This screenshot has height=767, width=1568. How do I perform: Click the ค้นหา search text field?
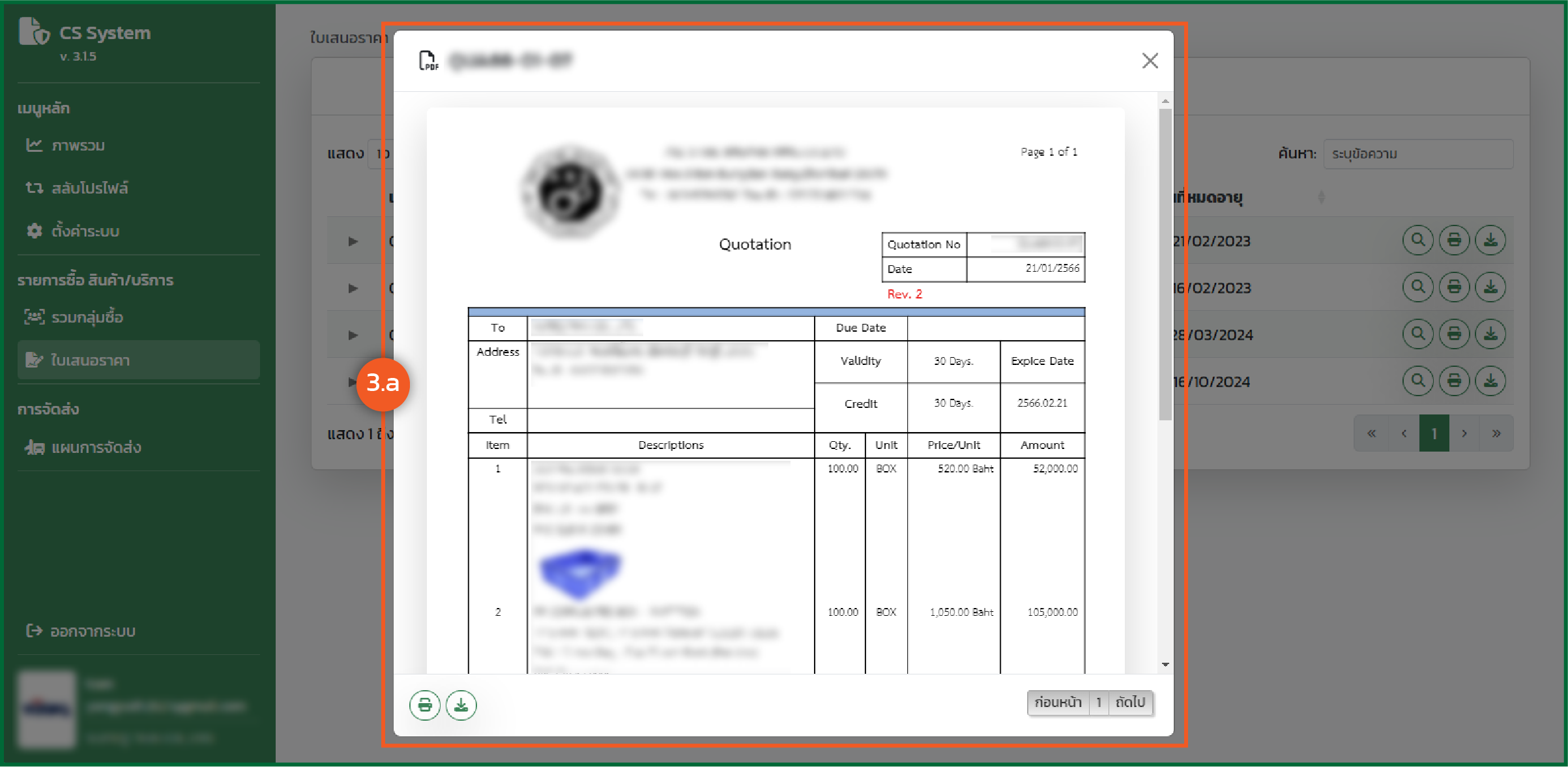(1417, 154)
